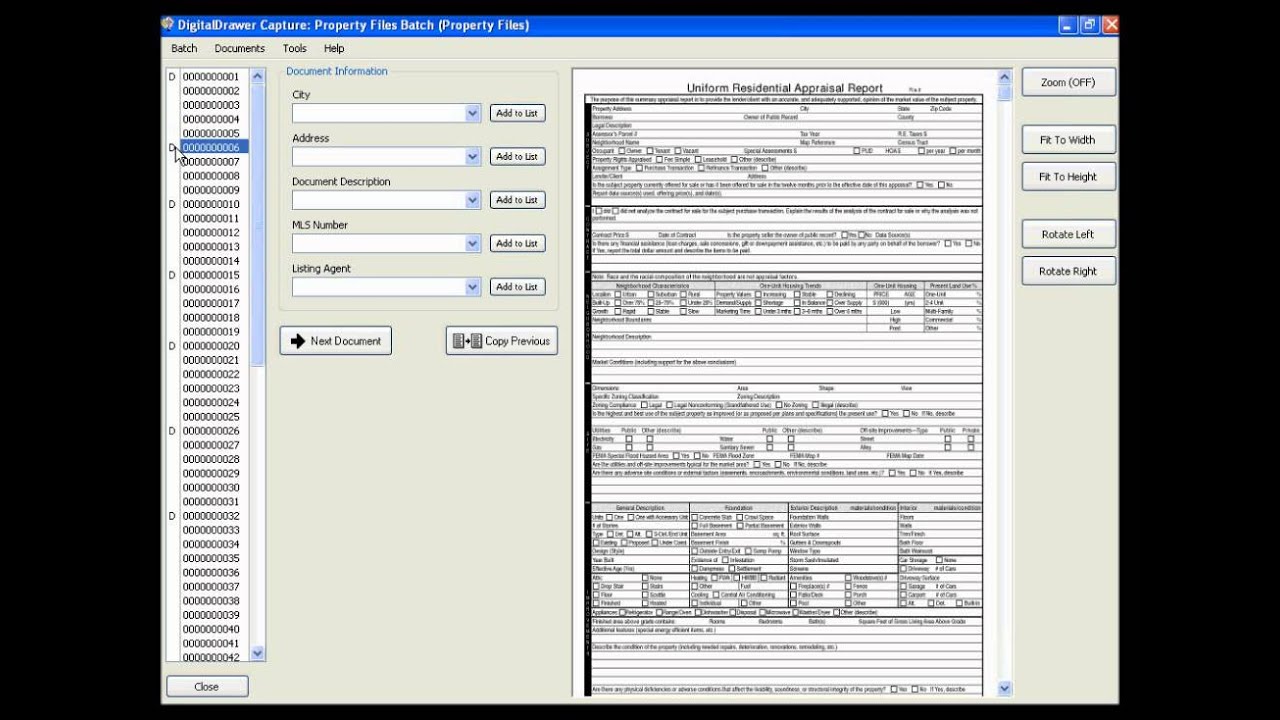This screenshot has width=1280, height=720.
Task: Click Add to List for Document Description
Action: [517, 200]
